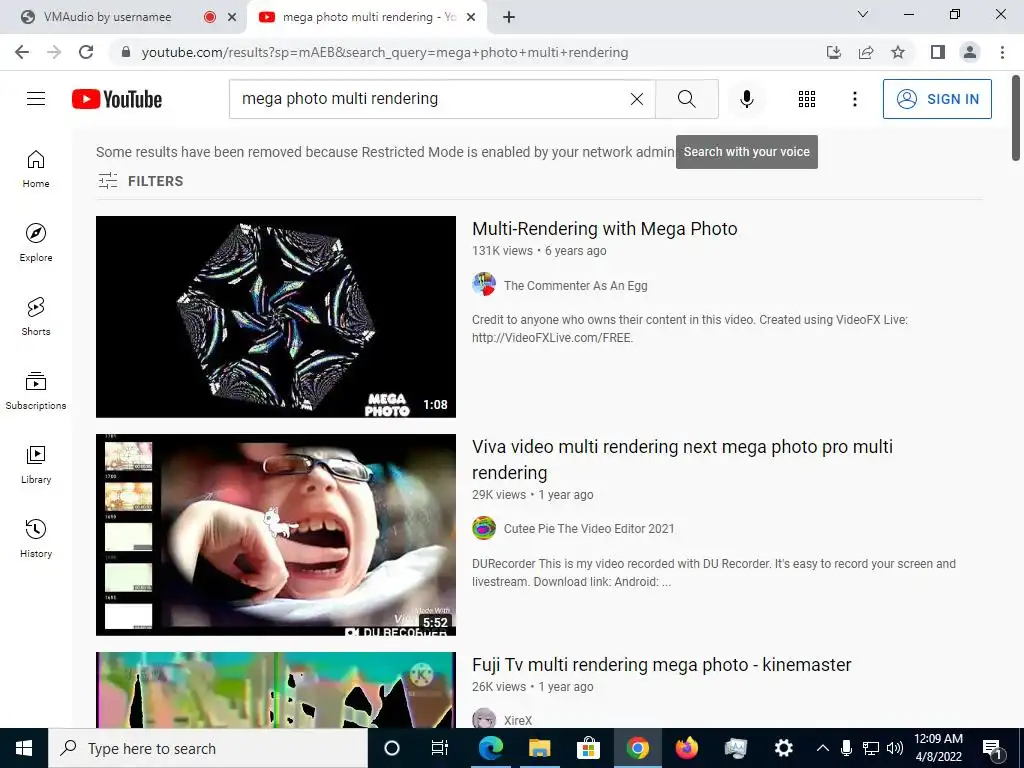Open Settings gear on taskbar
The width and height of the screenshot is (1024, 768).
coord(784,748)
